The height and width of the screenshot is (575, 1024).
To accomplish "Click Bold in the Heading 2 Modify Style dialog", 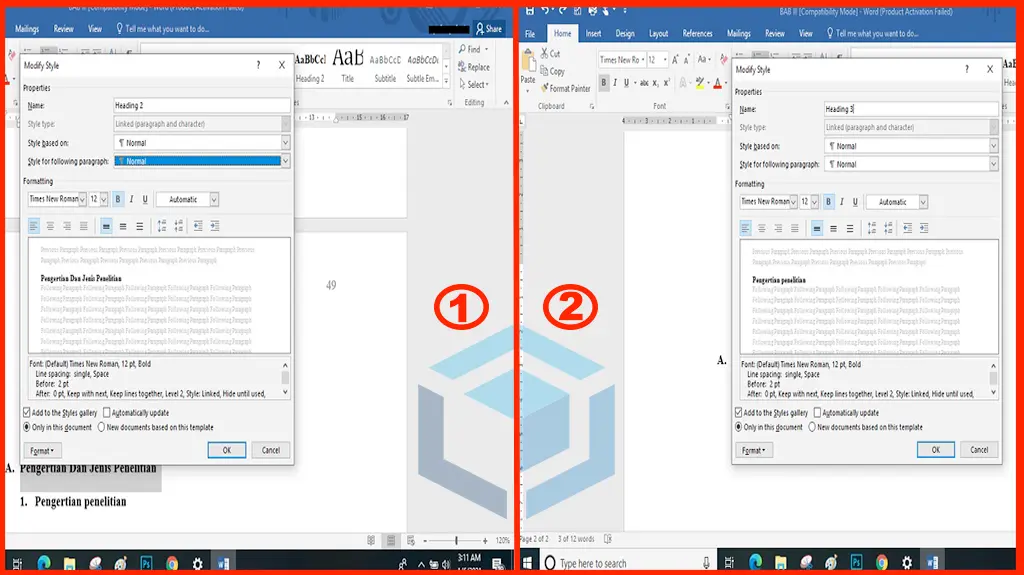I will coord(118,199).
